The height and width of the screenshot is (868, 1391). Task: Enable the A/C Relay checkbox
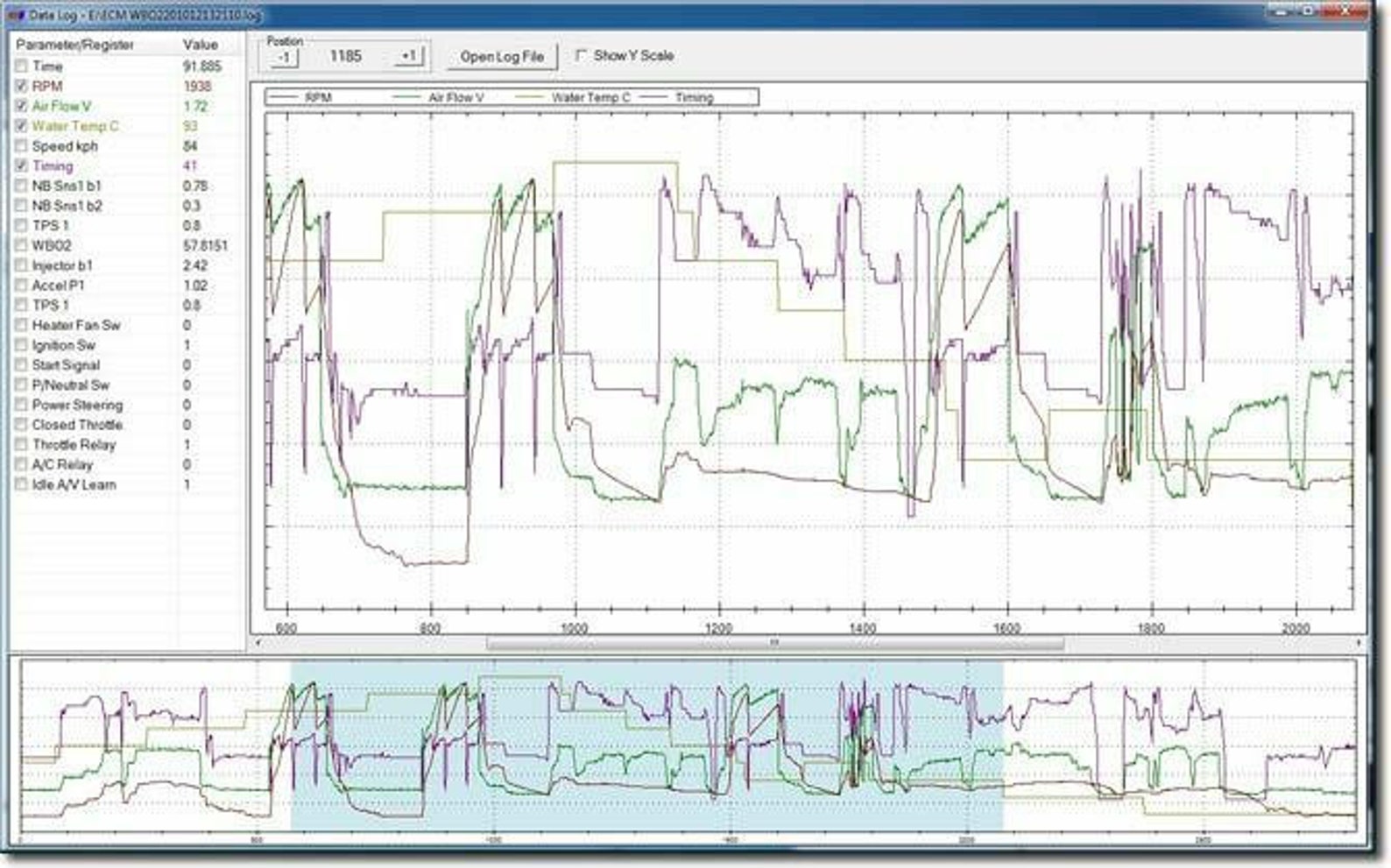21,464
